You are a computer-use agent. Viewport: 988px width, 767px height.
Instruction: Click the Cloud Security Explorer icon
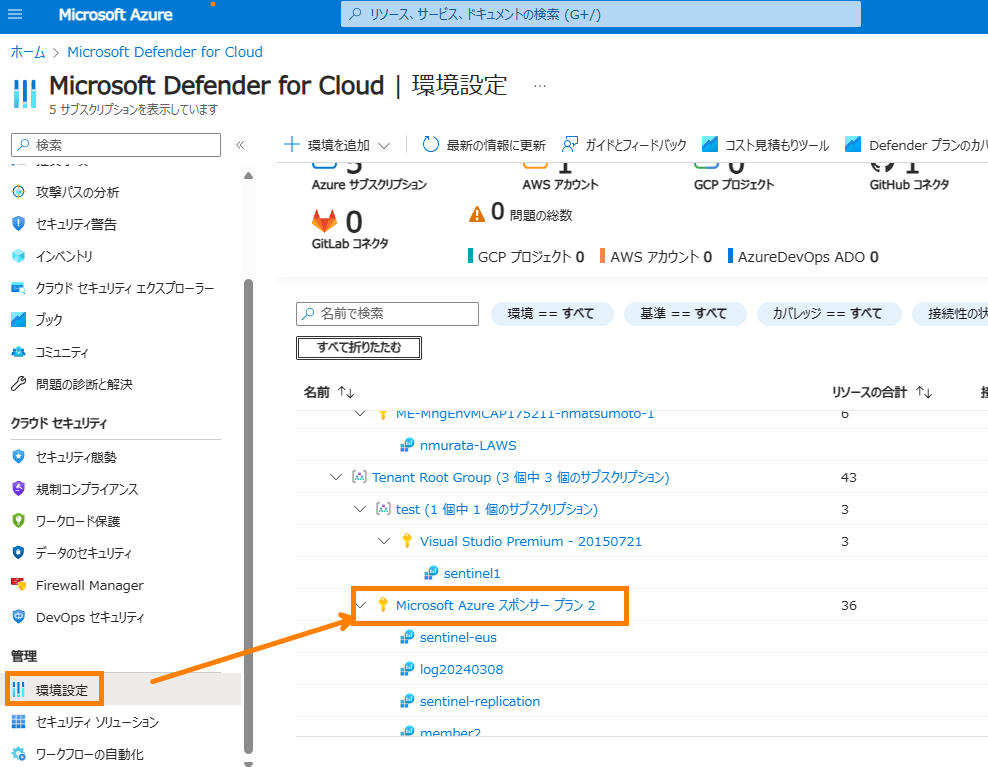point(18,288)
